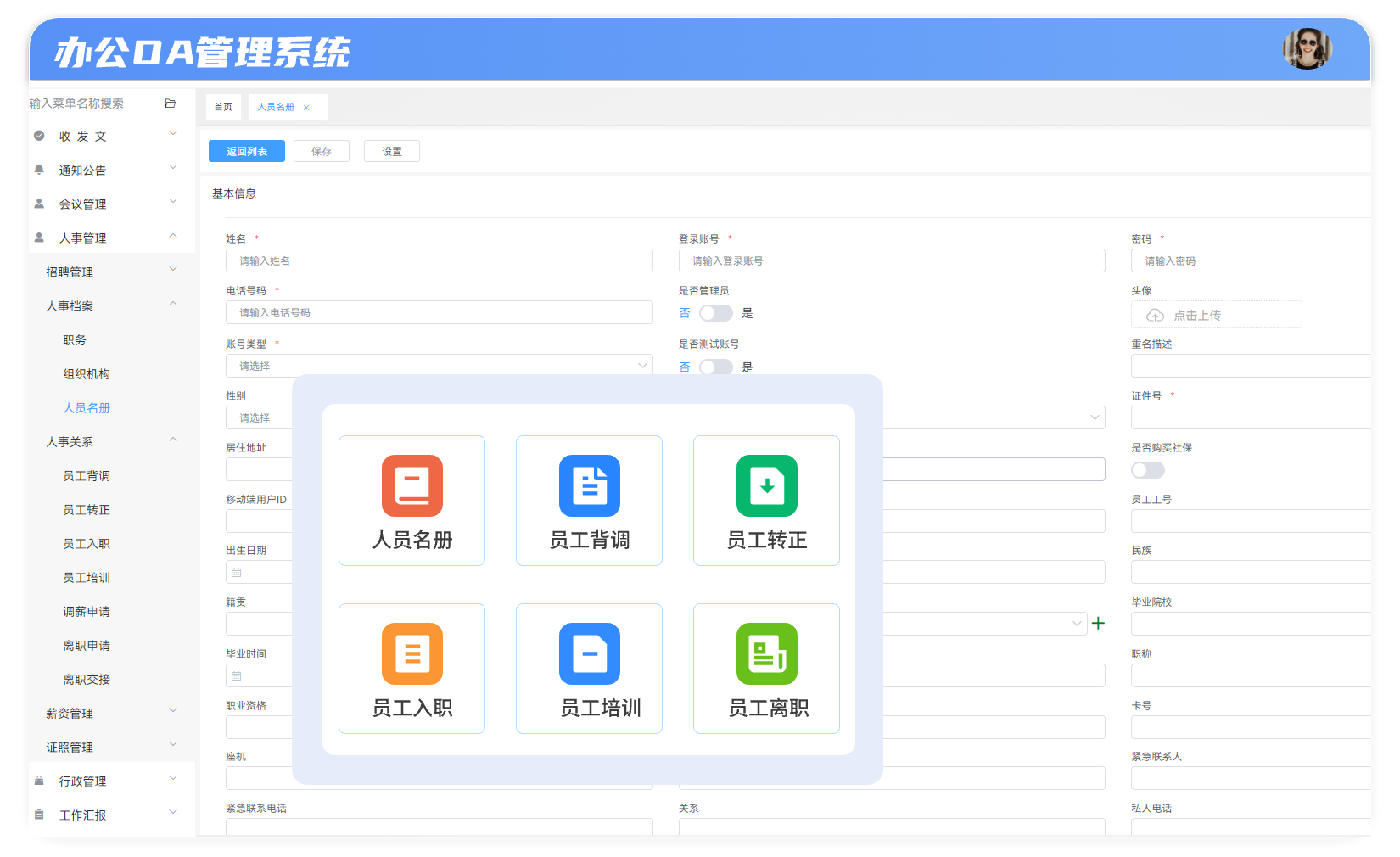The width and height of the screenshot is (1400, 857).
Task: Open the 员工培训 blue file icon card
Action: tap(589, 669)
